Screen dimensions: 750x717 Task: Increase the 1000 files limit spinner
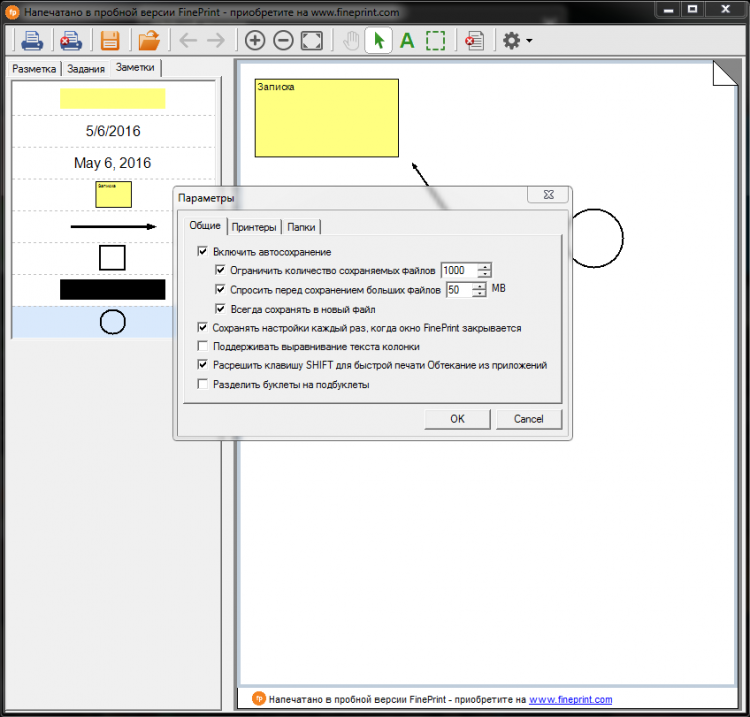pyautogui.click(x=485, y=267)
